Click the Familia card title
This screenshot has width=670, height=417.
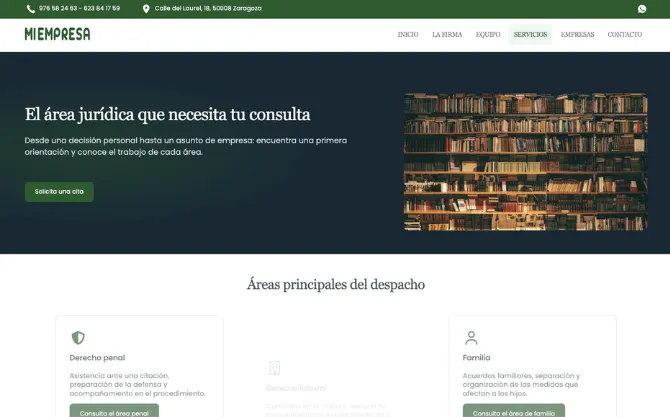(476, 358)
